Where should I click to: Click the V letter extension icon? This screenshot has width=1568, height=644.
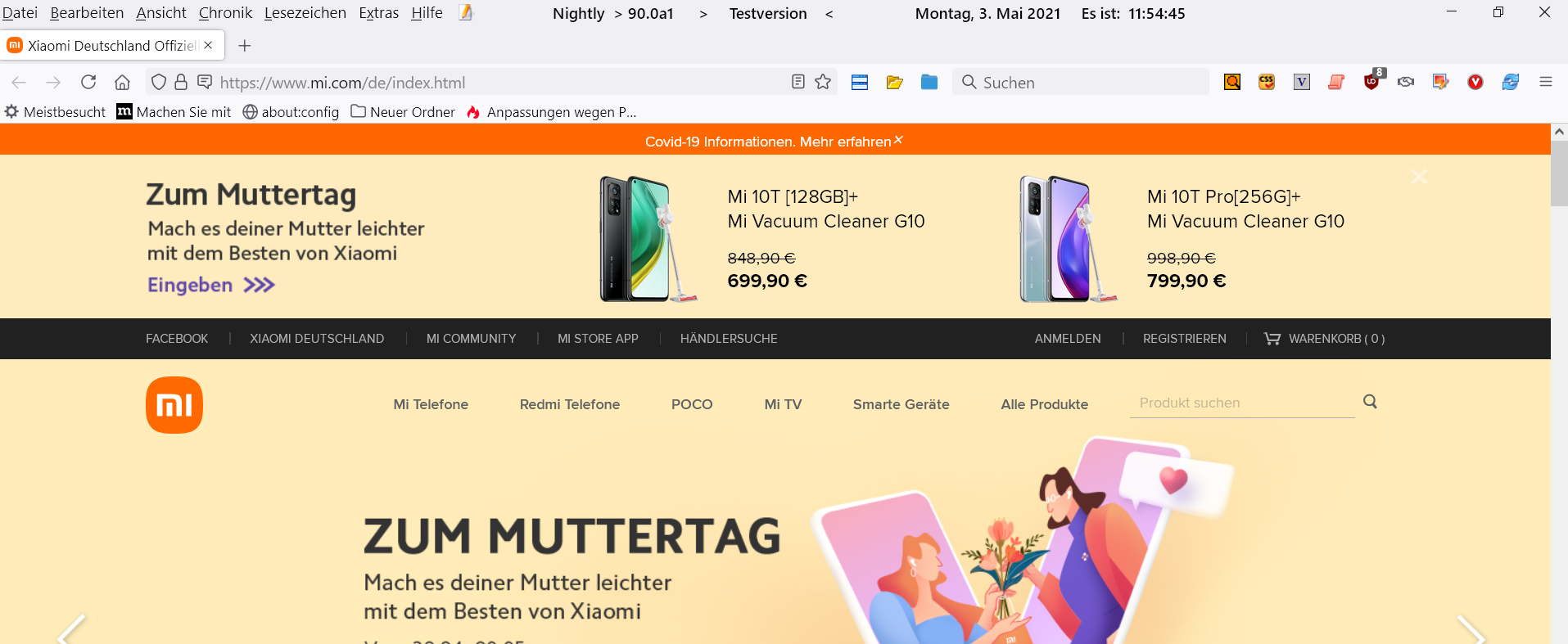click(x=1302, y=82)
